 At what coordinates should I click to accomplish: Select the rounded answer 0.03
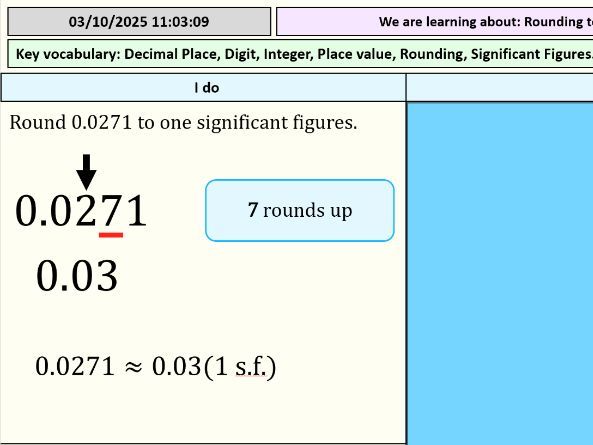77,276
